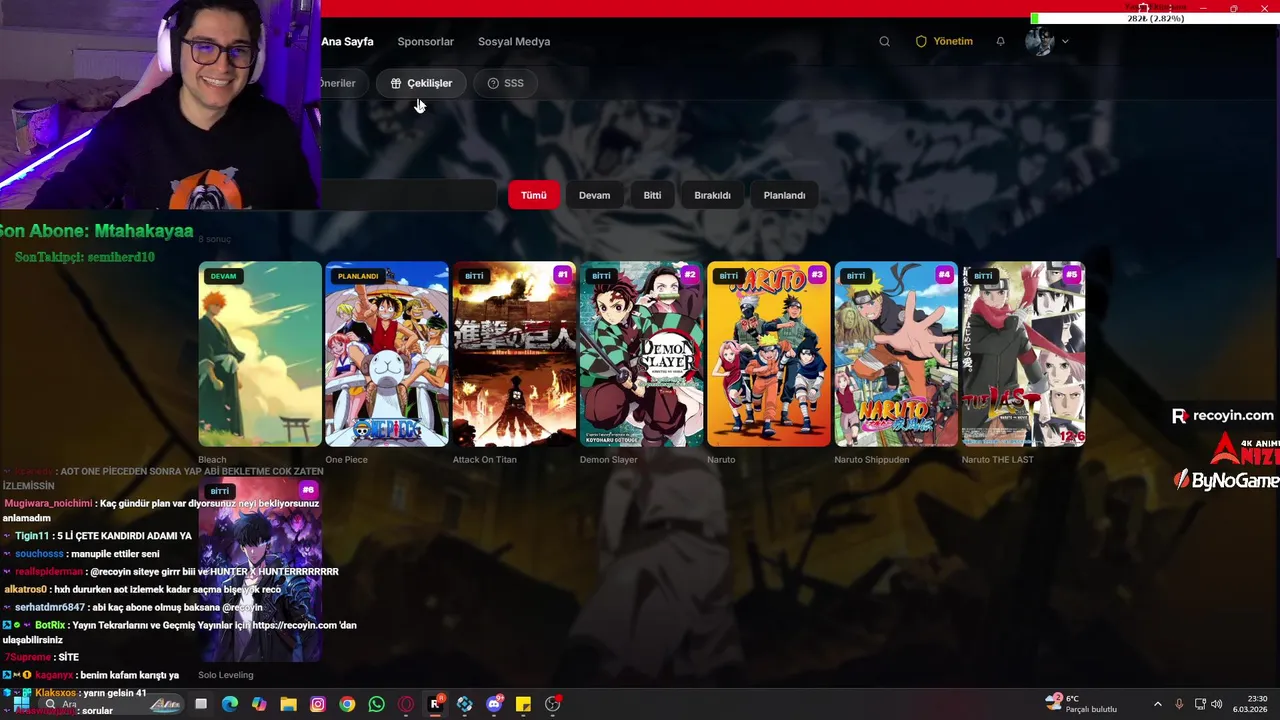This screenshot has height=720, width=1280.
Task: Click the "Naruto THE LAST" title text
Action: pos(998,460)
